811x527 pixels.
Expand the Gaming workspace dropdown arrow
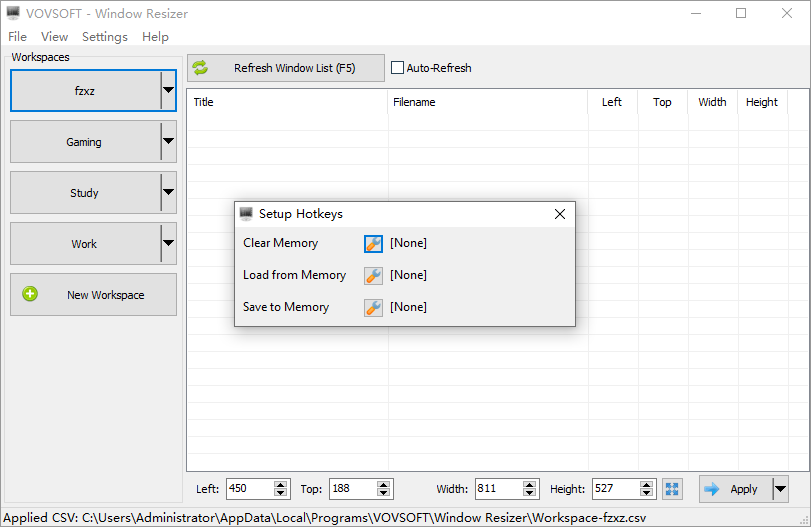[x=168, y=141]
